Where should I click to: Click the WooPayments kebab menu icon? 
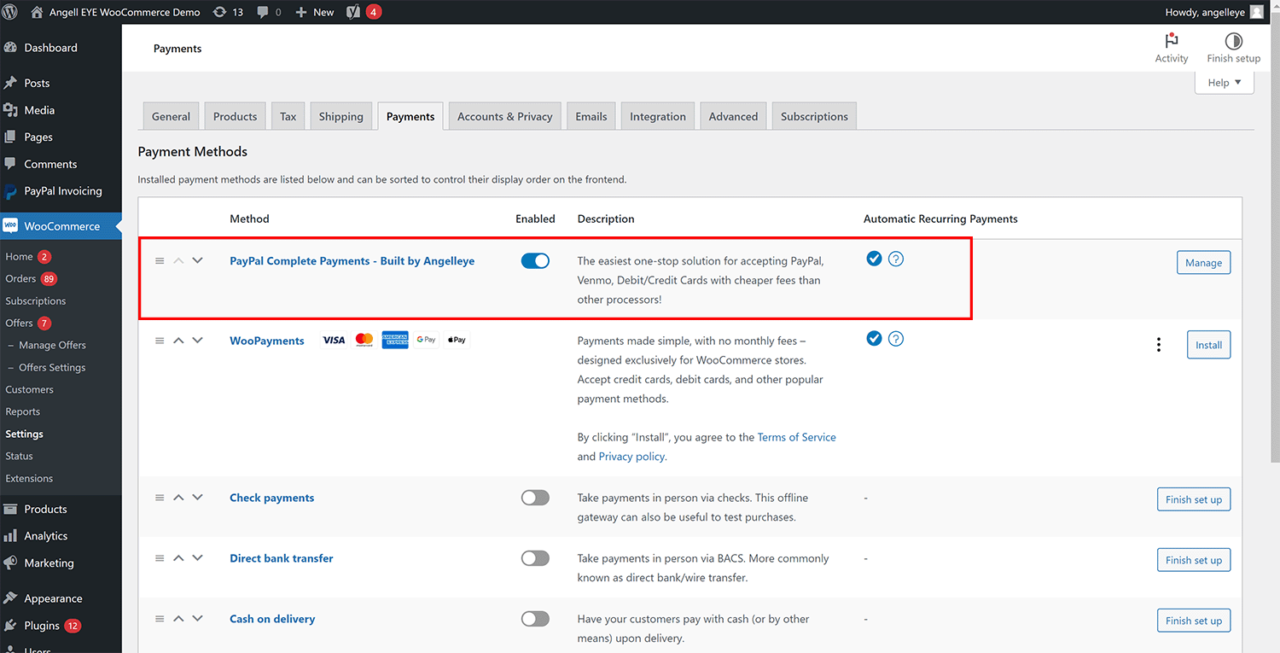pyautogui.click(x=1158, y=344)
